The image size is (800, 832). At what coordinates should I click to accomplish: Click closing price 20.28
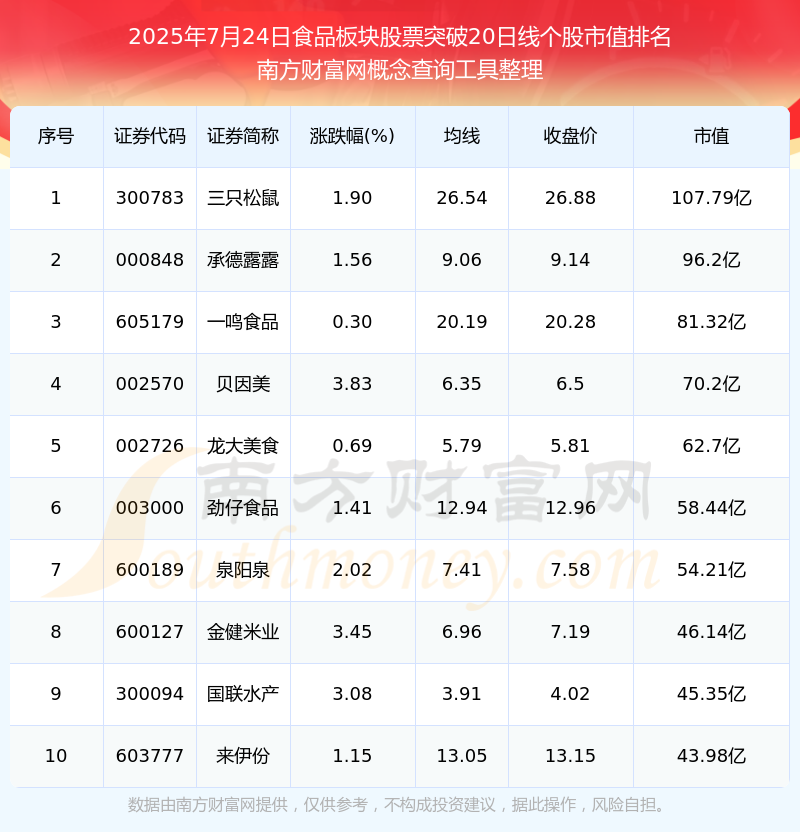[570, 322]
